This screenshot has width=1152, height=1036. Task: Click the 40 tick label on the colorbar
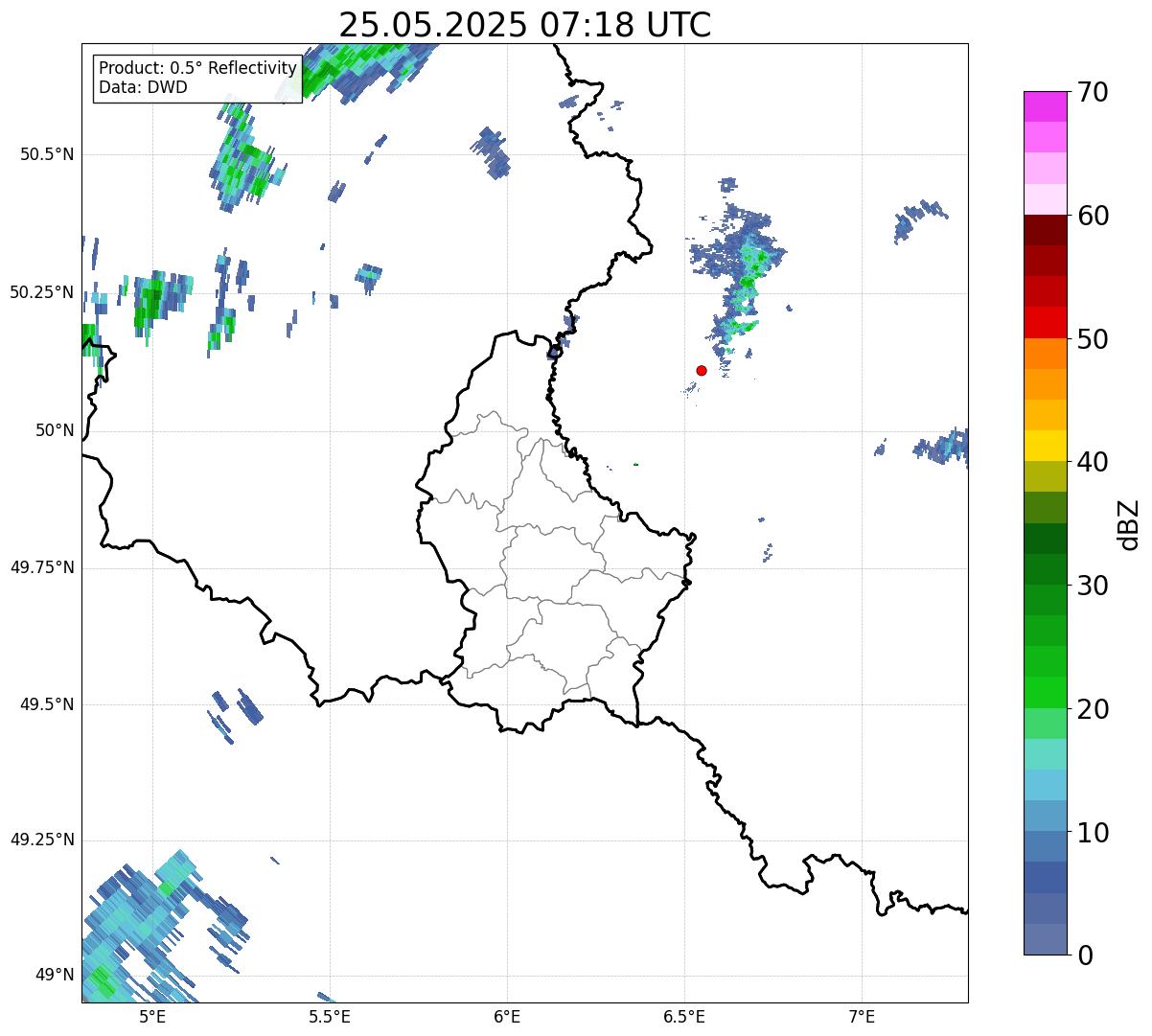(x=1093, y=462)
